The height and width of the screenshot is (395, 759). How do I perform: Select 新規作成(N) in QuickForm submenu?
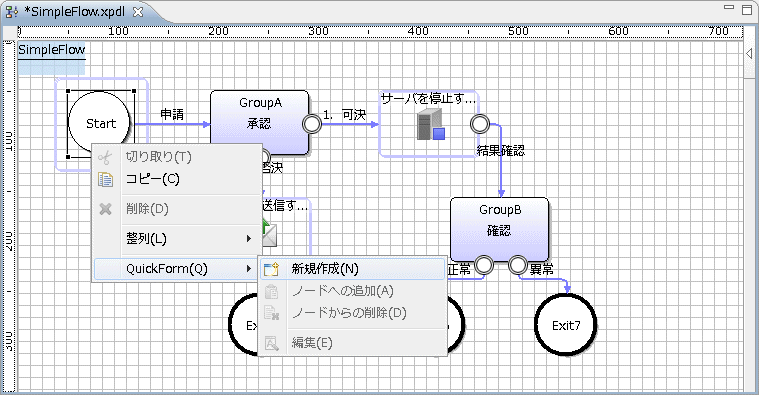click(x=352, y=269)
